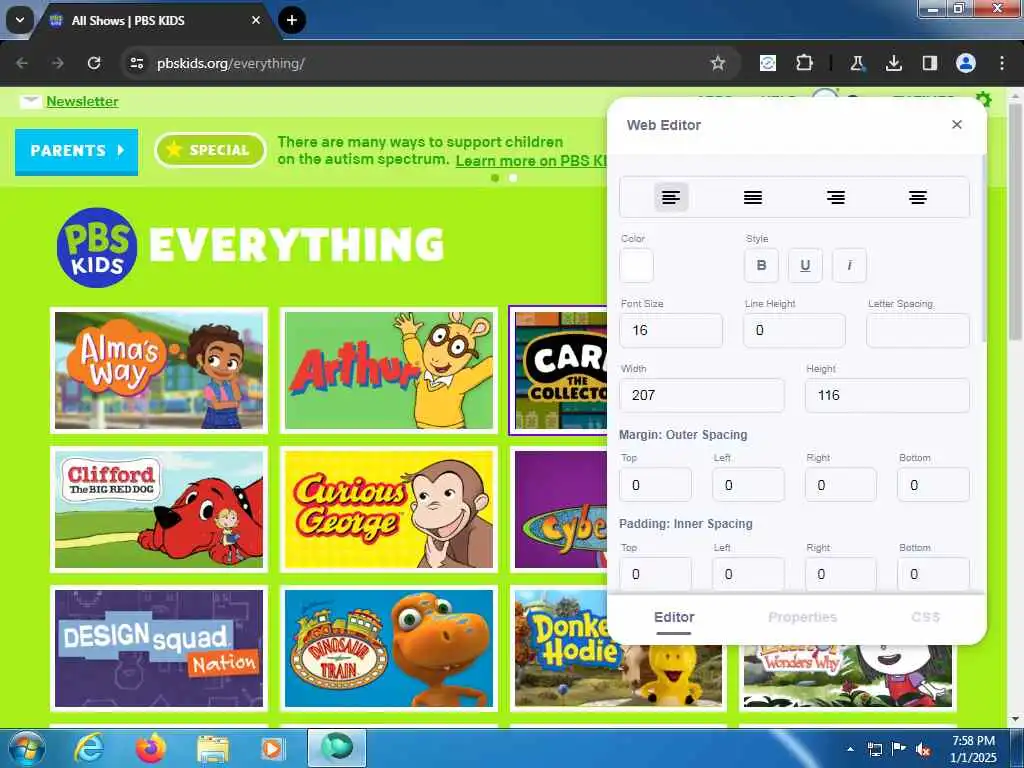The height and width of the screenshot is (768, 1024).
Task: Click the PBS KIDS logo
Action: pyautogui.click(x=97, y=247)
